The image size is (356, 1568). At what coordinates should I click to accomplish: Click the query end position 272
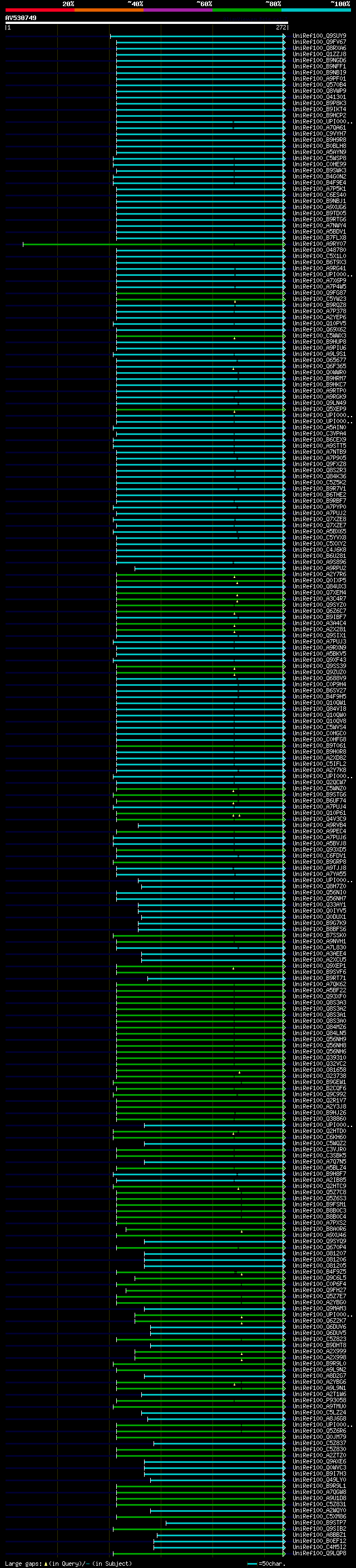tap(280, 27)
